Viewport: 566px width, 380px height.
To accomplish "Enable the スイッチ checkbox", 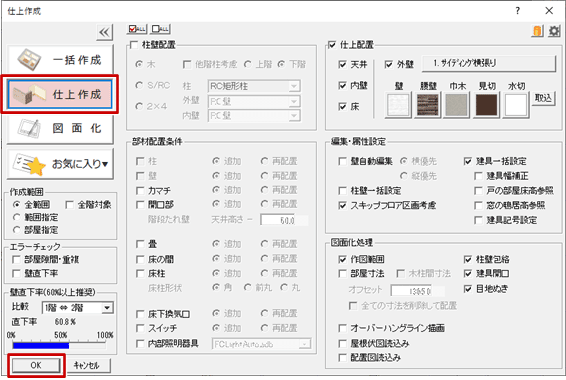I will click(x=140, y=328).
